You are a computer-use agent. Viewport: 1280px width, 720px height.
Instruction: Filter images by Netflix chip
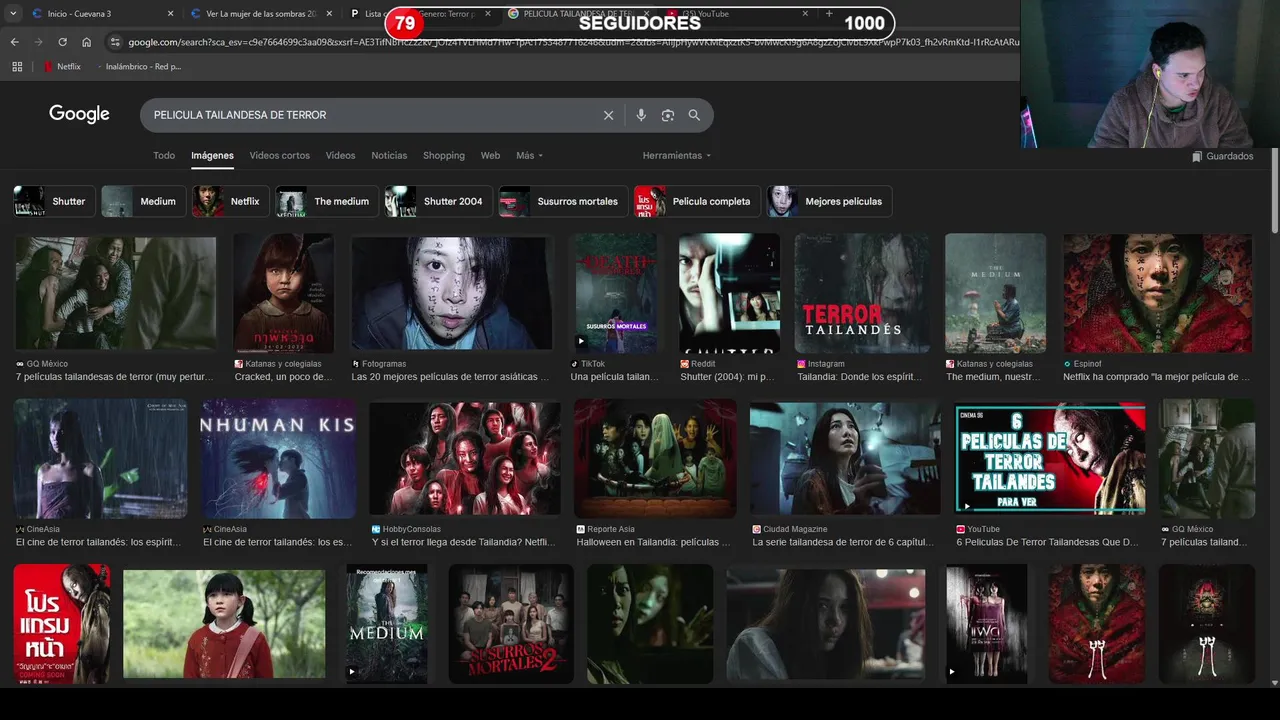click(230, 201)
